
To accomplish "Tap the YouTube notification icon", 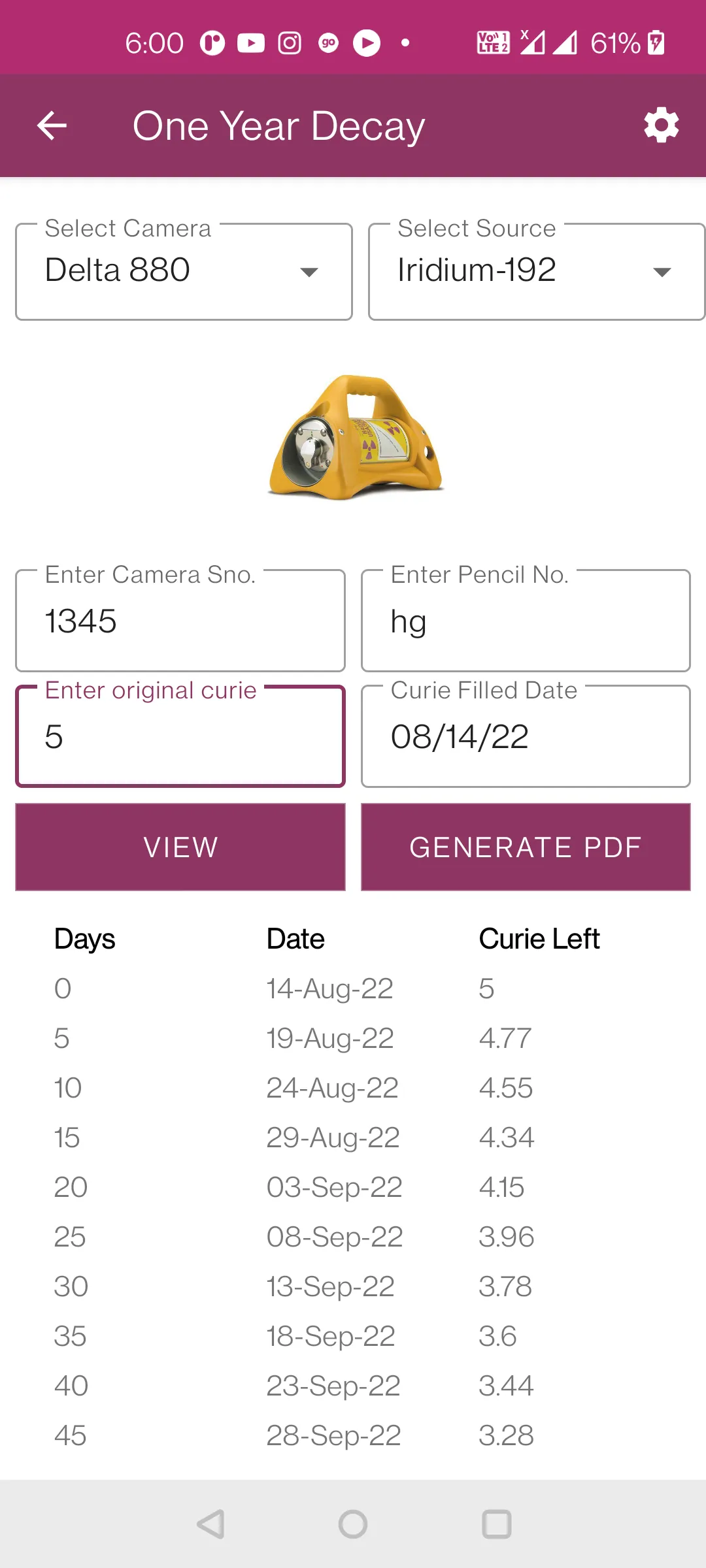I will [251, 43].
